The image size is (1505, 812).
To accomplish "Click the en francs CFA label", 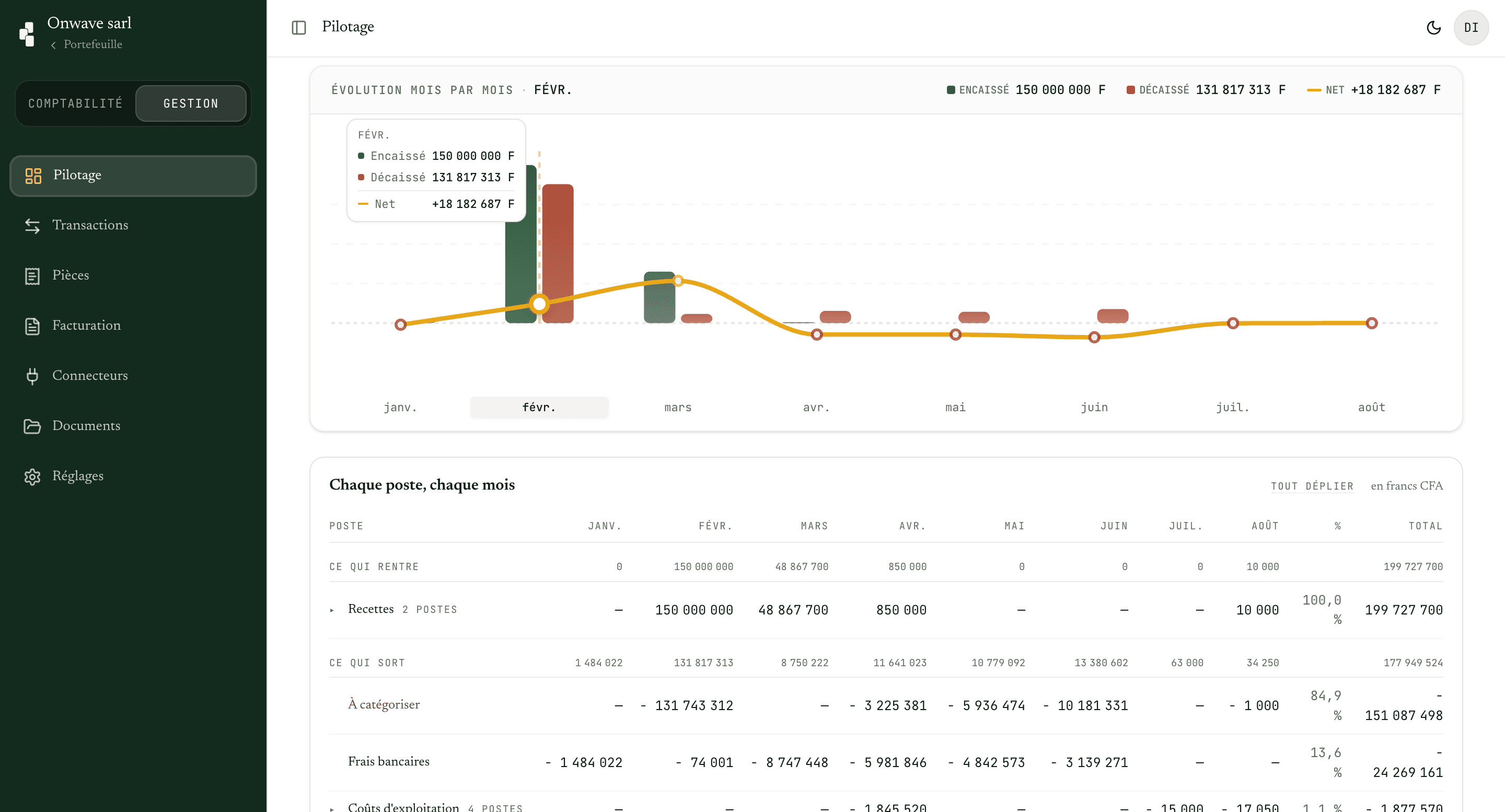I will click(x=1406, y=486).
